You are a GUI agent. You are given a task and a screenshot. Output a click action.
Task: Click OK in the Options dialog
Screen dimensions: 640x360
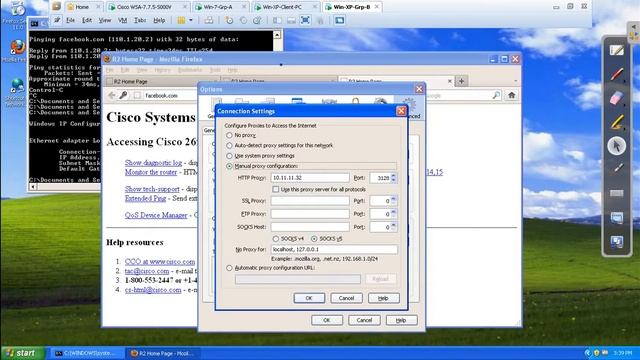coord(327,320)
